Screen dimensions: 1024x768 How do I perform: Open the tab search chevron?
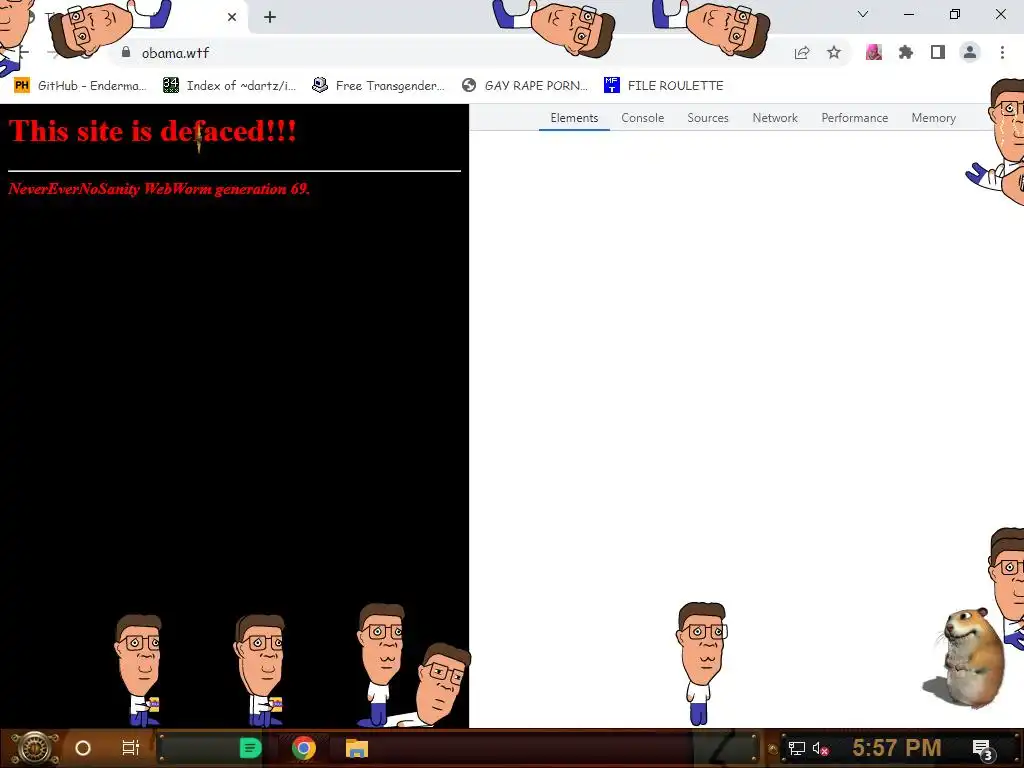point(863,14)
